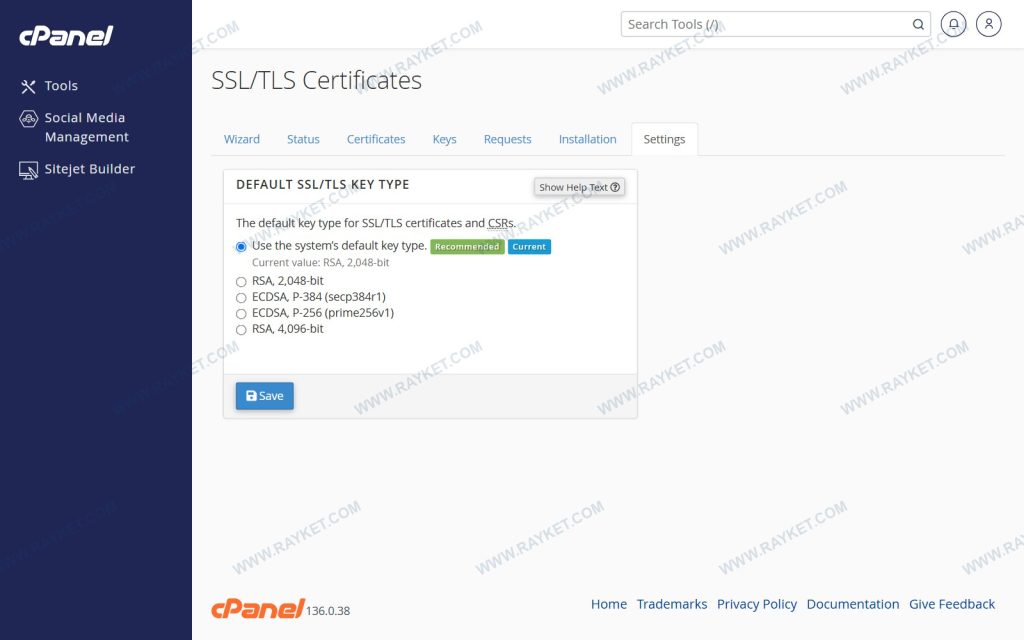Open the Status tab
1024x640 pixels.
click(303, 139)
